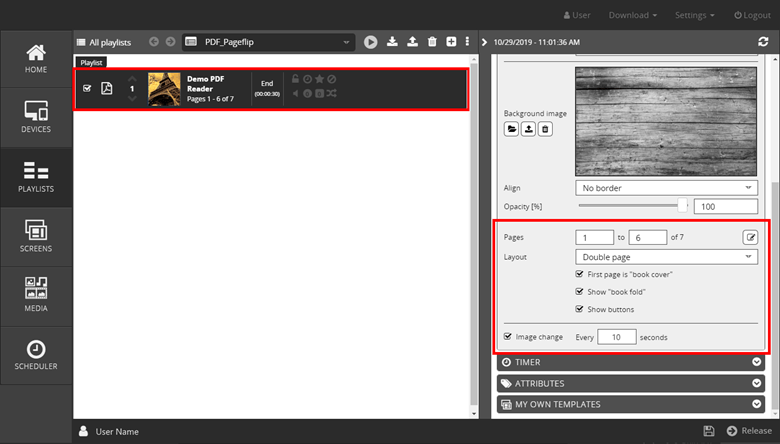Image resolution: width=780 pixels, height=444 pixels.
Task: Toggle 'Show book fold' checkbox
Action: pos(579,291)
